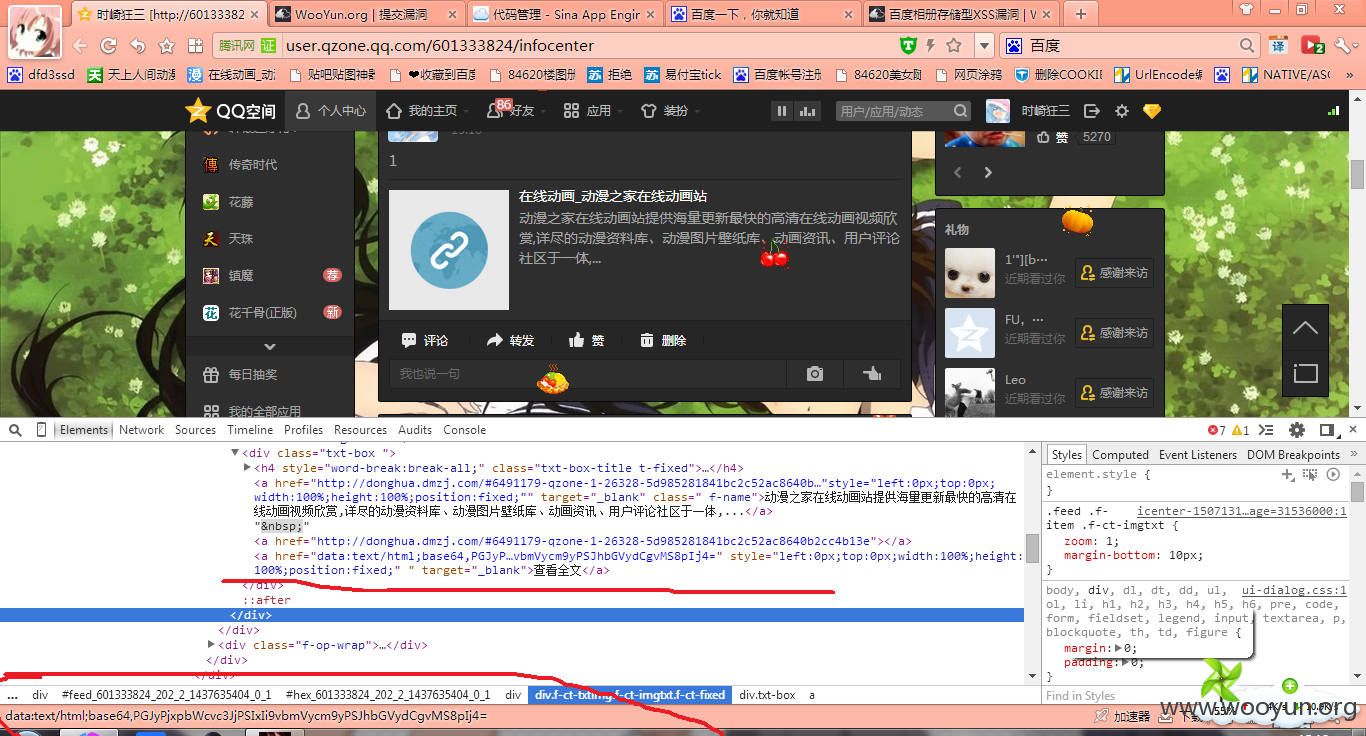The width and height of the screenshot is (1366, 736).
Task: Like the feed post with 赞
Action: click(587, 340)
